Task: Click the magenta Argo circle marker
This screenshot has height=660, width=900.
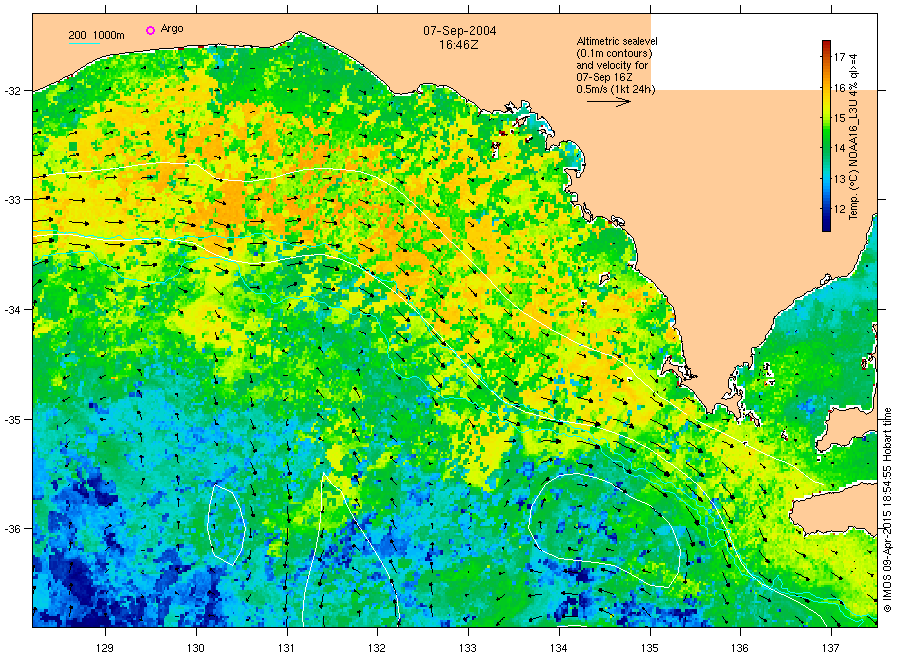Action: point(150,30)
